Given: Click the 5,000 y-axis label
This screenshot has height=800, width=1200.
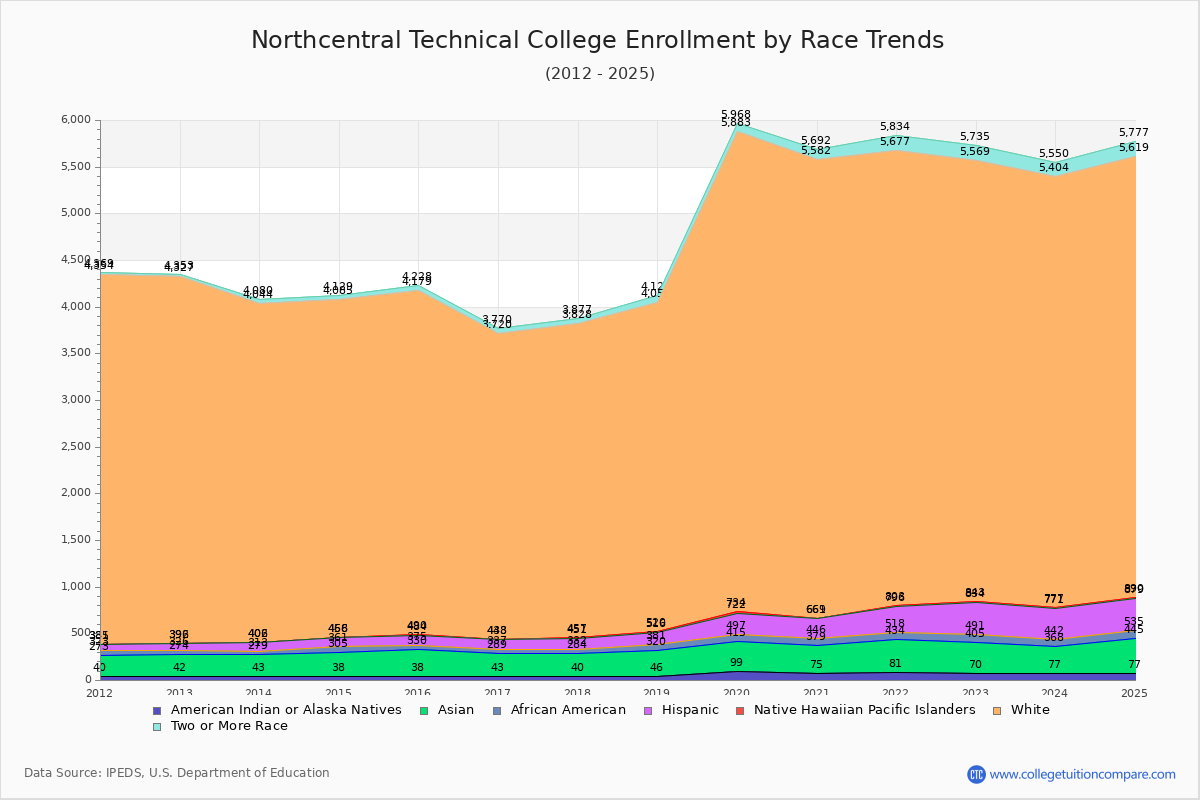Looking at the screenshot, I should point(76,213).
